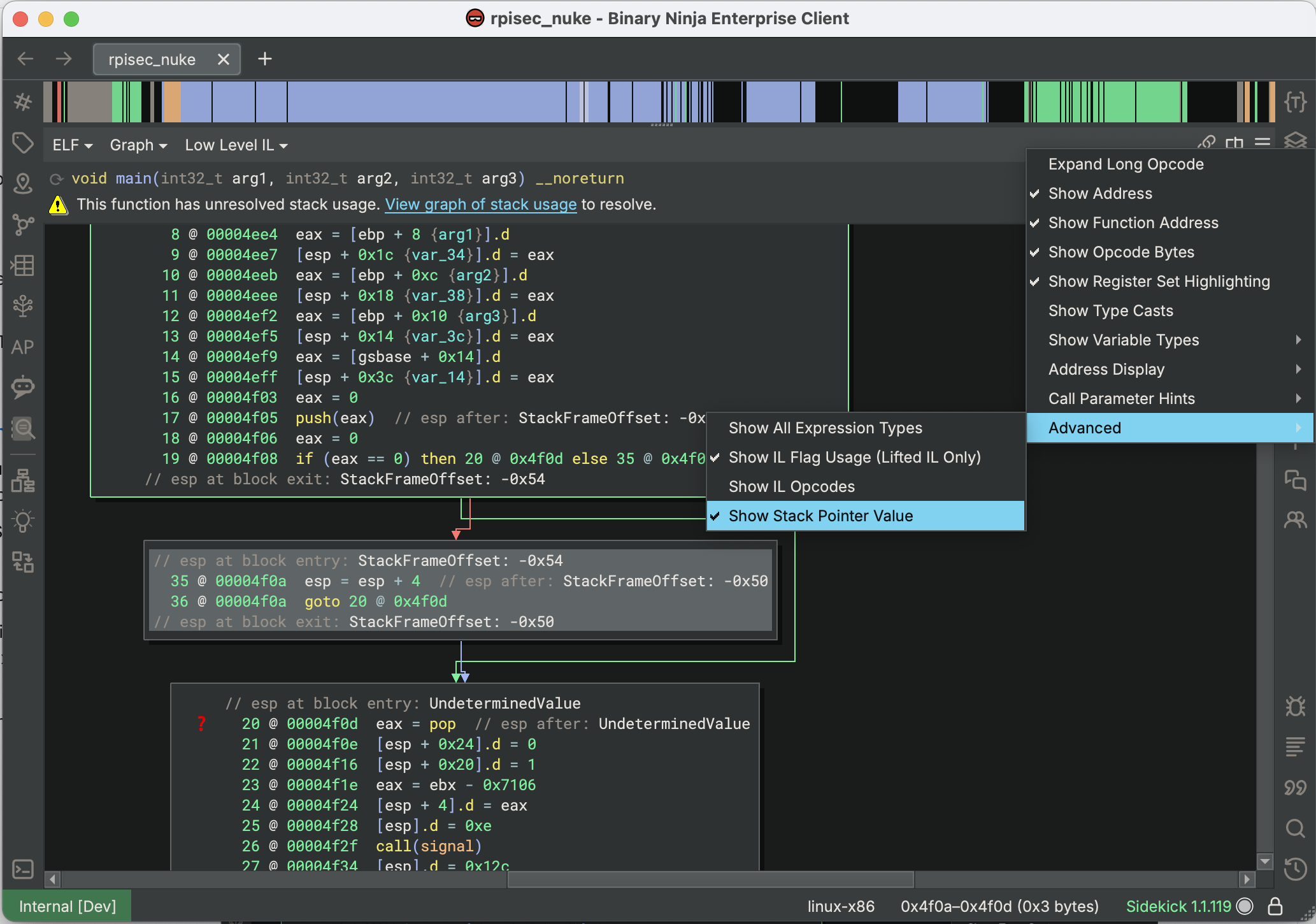This screenshot has width=1316, height=924.
Task: Open the hierarchy blocks sidebar icon
Action: pos(23,480)
